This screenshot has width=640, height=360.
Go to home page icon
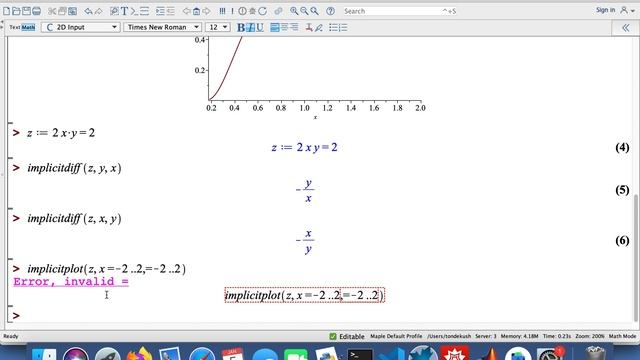click(196, 11)
